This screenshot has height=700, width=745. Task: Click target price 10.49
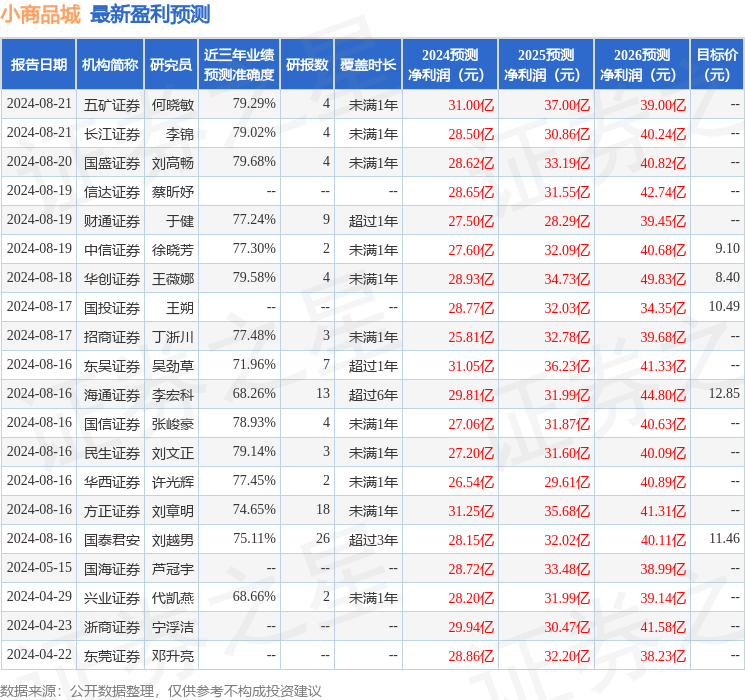[x=724, y=307]
